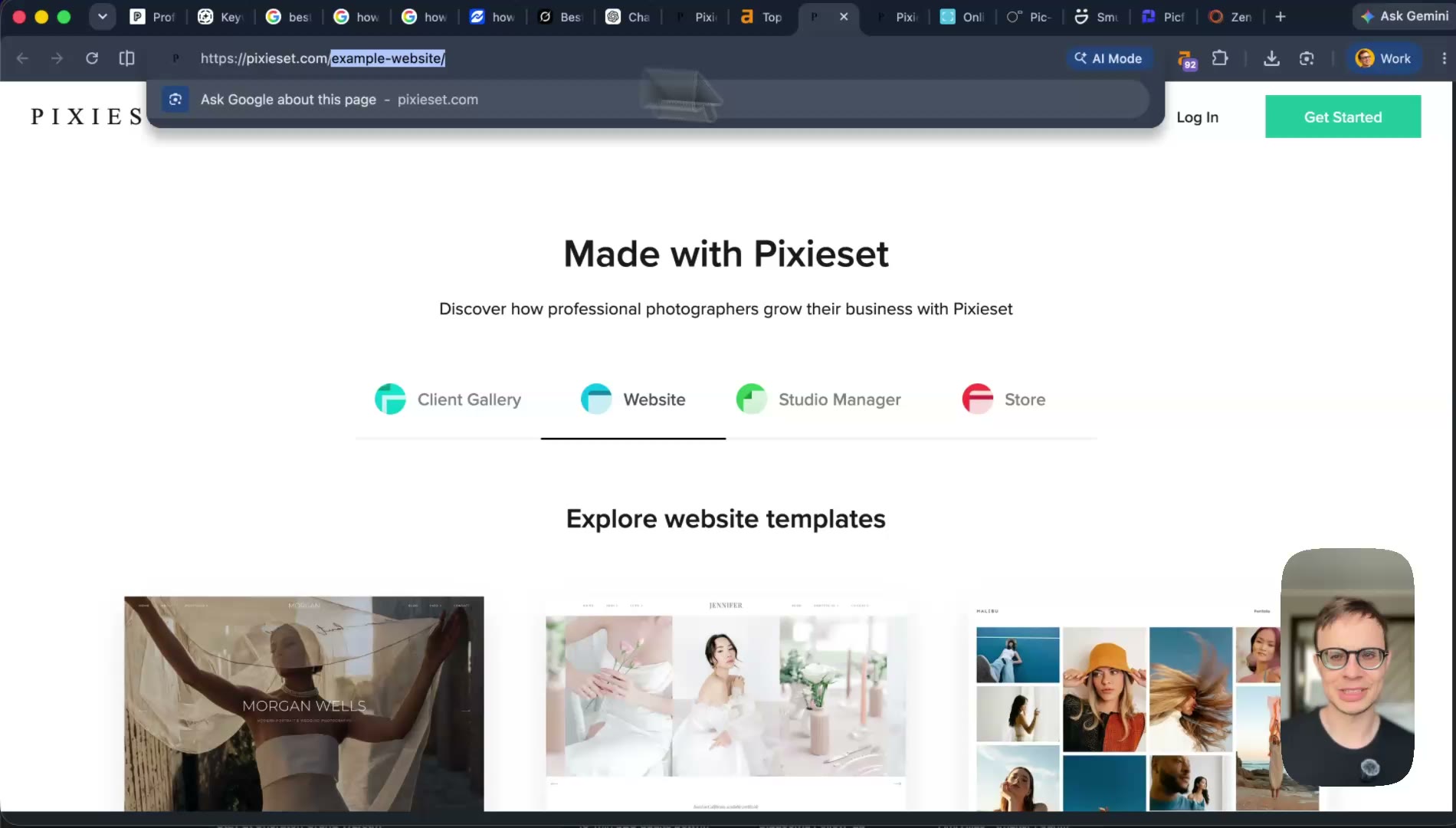Switch to the Google 'best' tab
1456x828 pixels.
(x=289, y=17)
